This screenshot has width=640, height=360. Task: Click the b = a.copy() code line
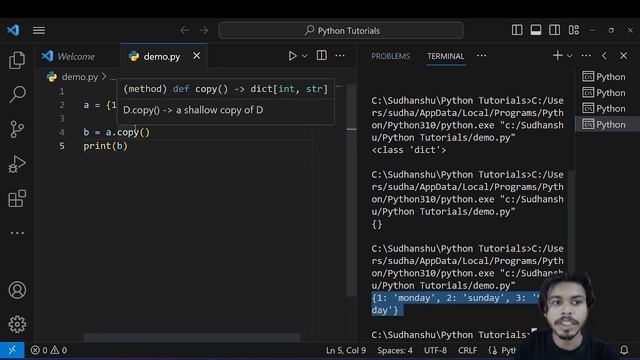coord(117,133)
